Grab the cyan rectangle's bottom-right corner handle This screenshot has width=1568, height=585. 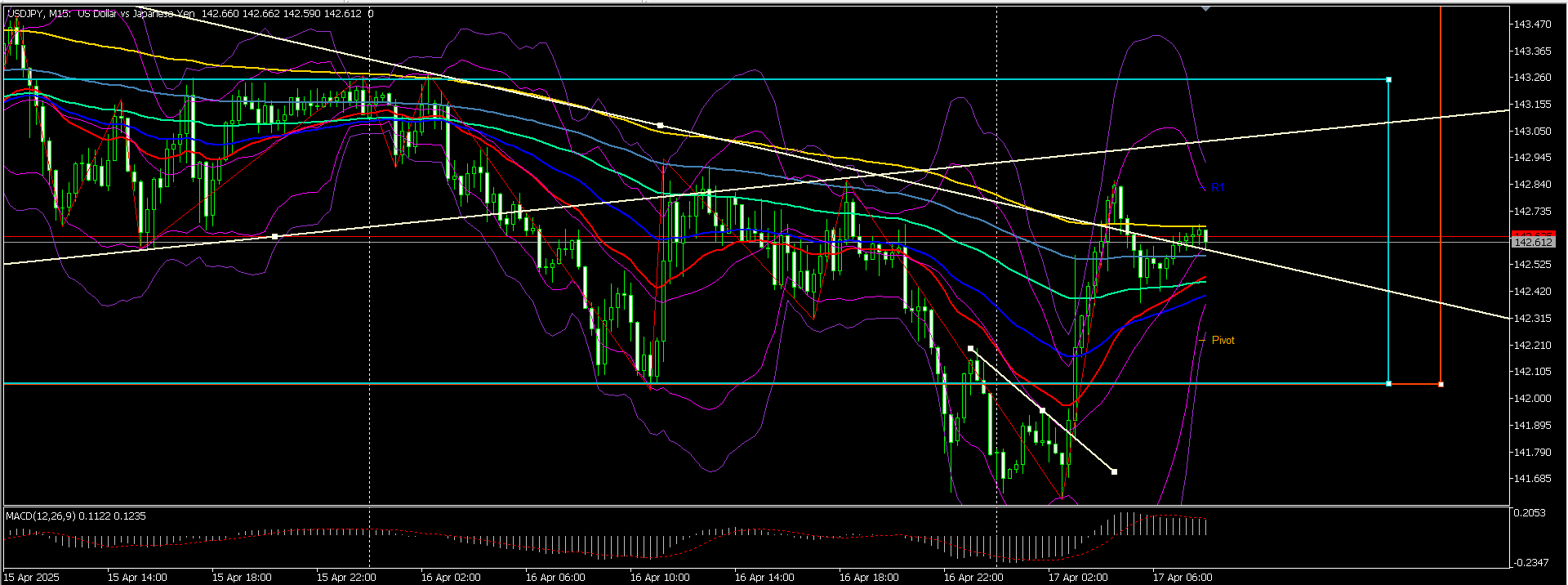(1388, 383)
